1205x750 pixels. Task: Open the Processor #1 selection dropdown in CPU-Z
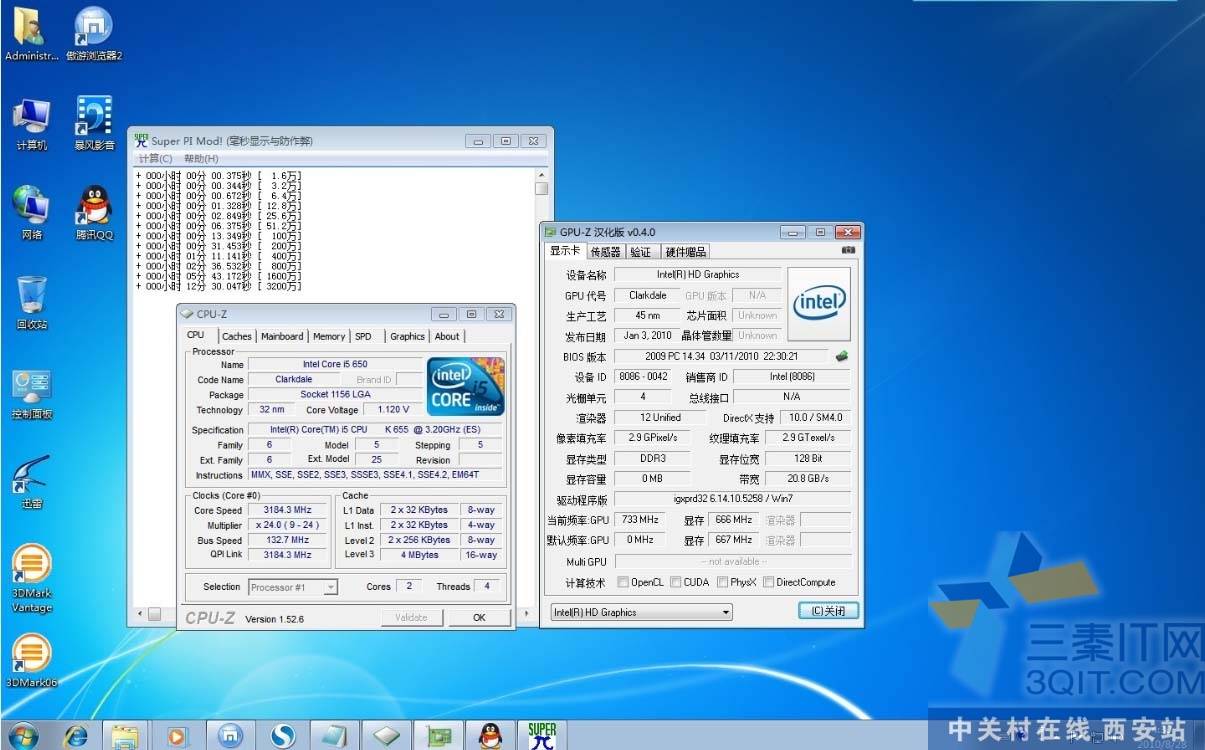point(293,587)
